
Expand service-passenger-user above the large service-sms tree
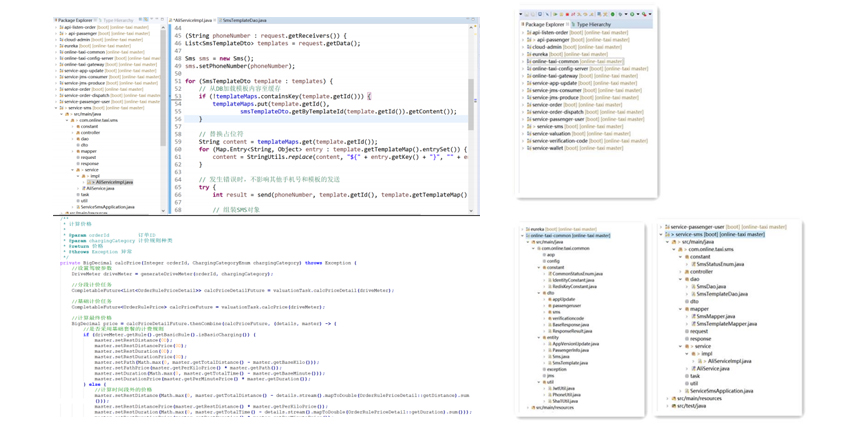pyautogui.click(x=661, y=227)
